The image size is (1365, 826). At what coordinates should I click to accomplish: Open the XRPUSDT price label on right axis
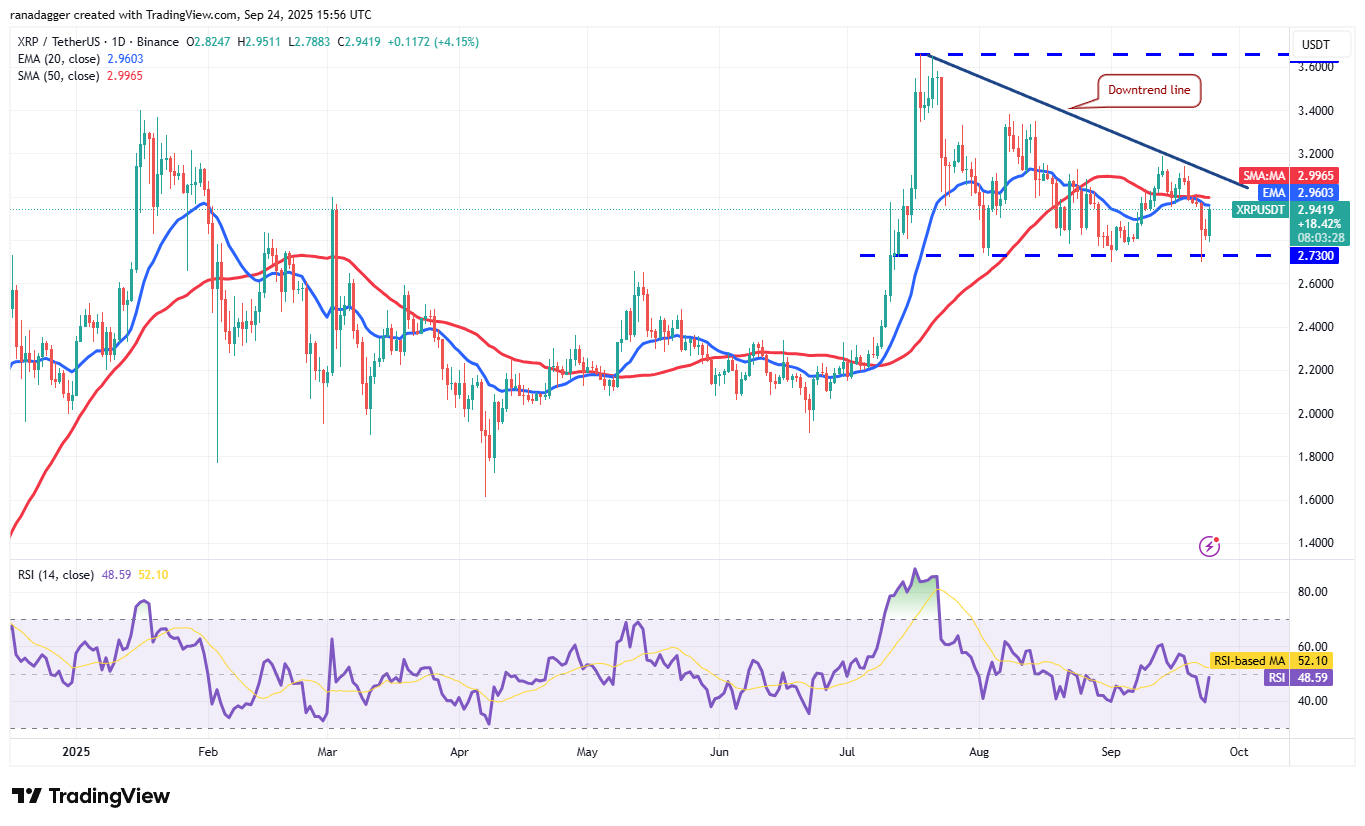pyautogui.click(x=1259, y=211)
